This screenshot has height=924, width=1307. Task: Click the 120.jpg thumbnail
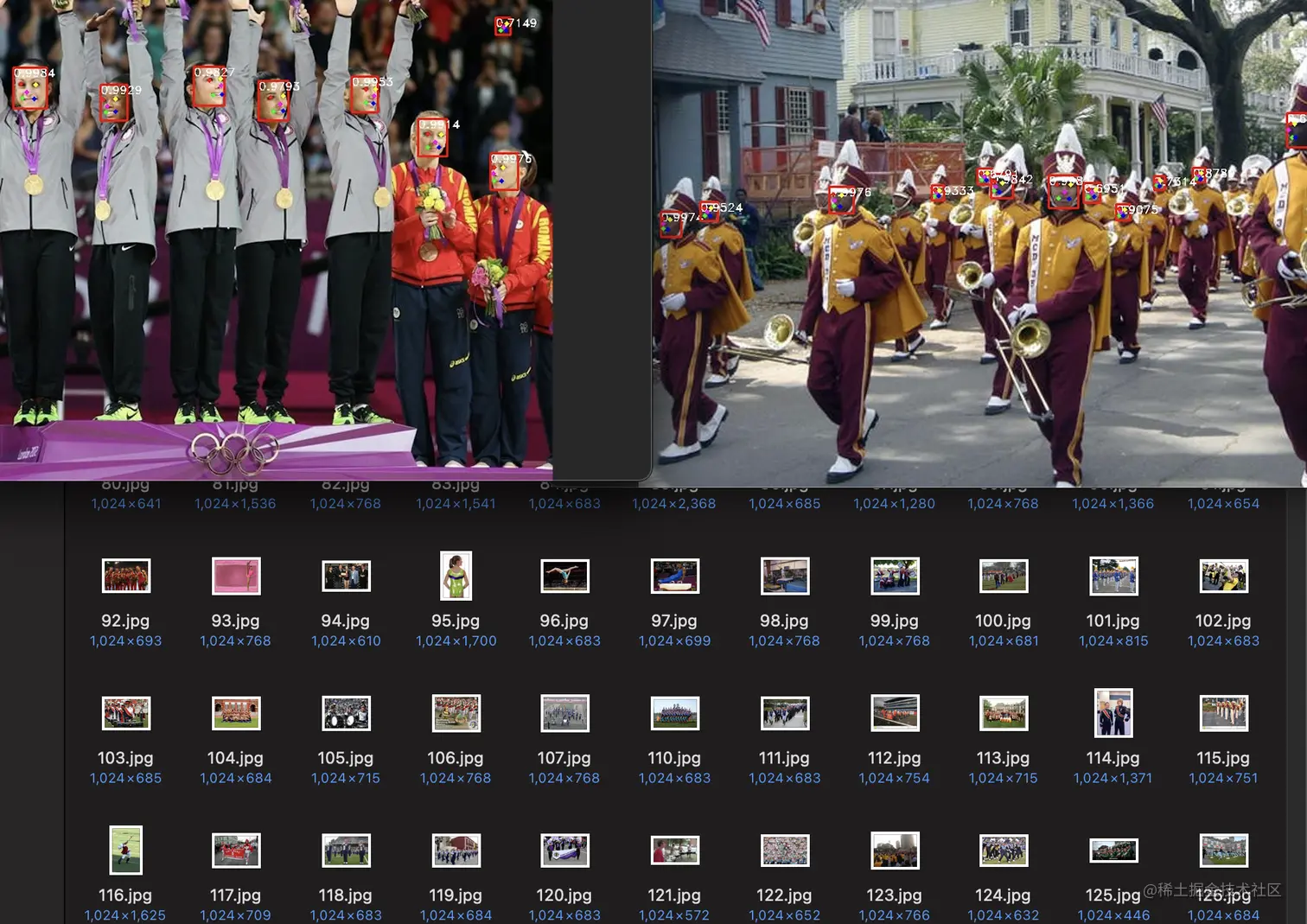(x=564, y=851)
